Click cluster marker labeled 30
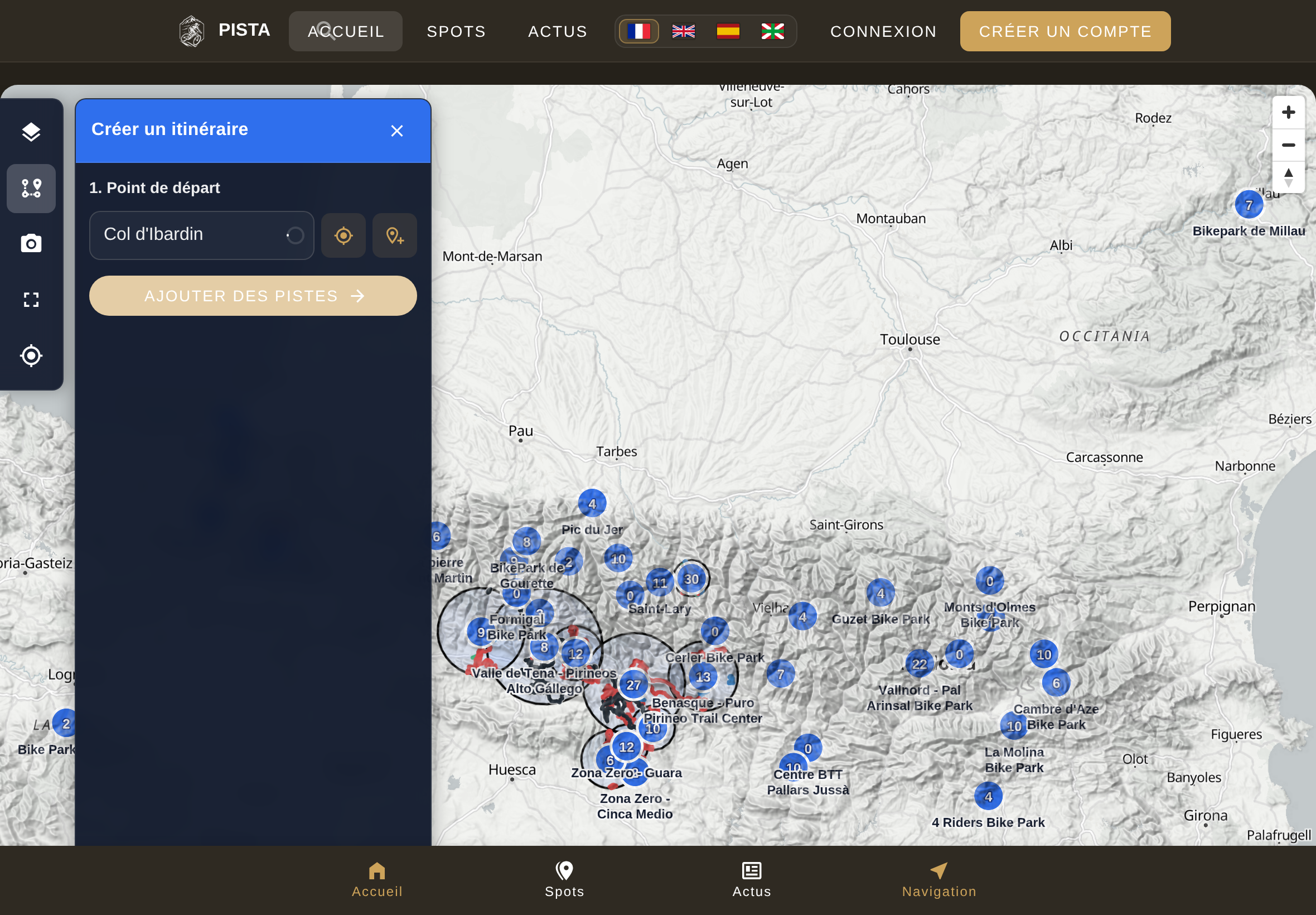This screenshot has height=915, width=1316. [x=691, y=579]
